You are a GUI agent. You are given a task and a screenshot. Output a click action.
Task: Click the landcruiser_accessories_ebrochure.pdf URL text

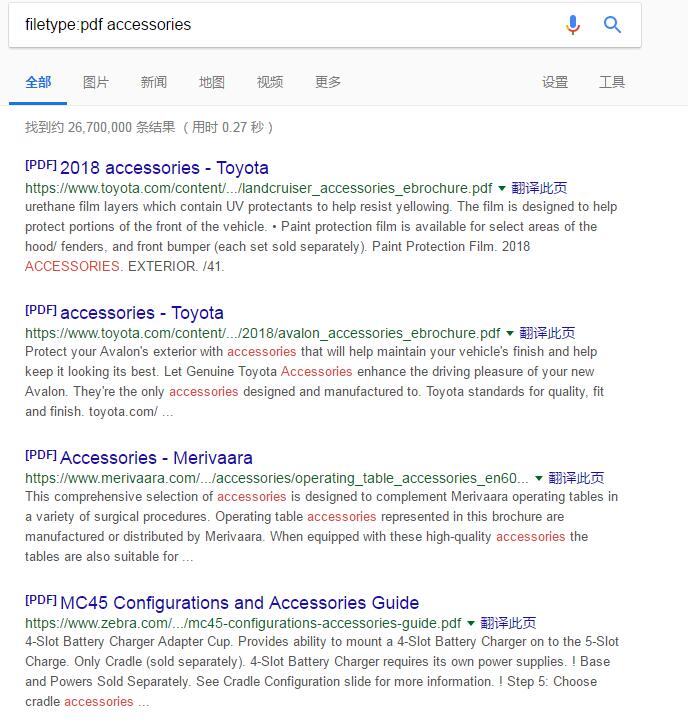point(259,188)
